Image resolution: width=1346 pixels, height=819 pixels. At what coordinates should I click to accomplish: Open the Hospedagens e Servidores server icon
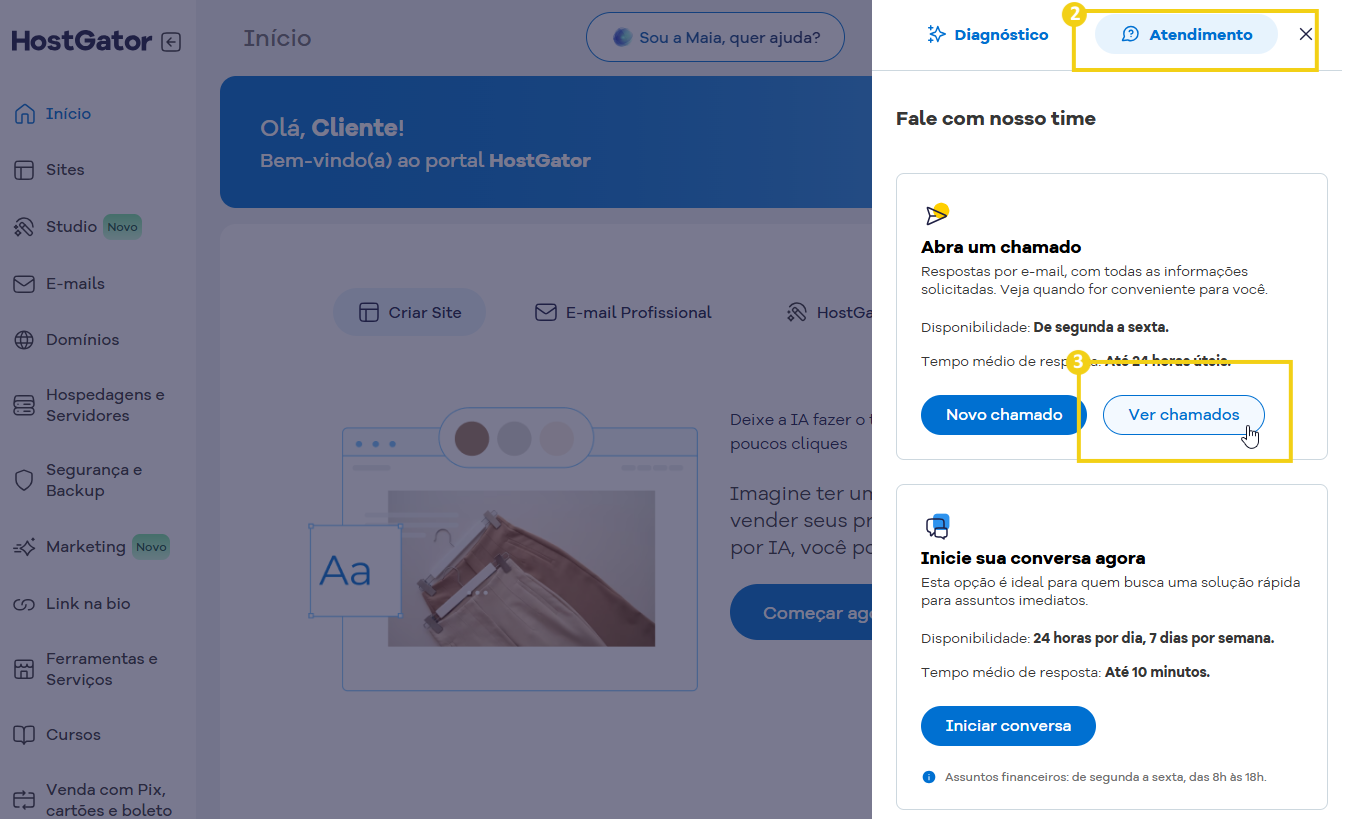pos(25,405)
